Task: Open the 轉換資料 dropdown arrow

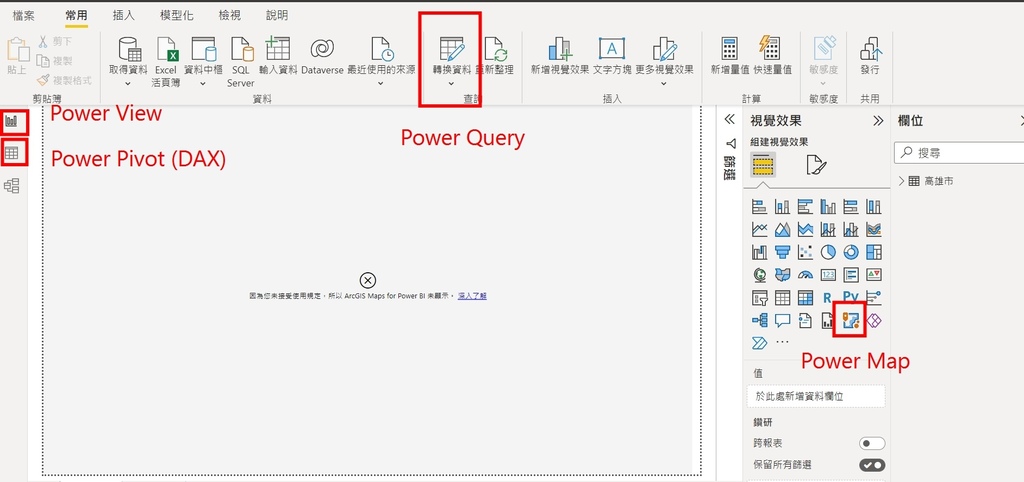Action: pyautogui.click(x=451, y=84)
